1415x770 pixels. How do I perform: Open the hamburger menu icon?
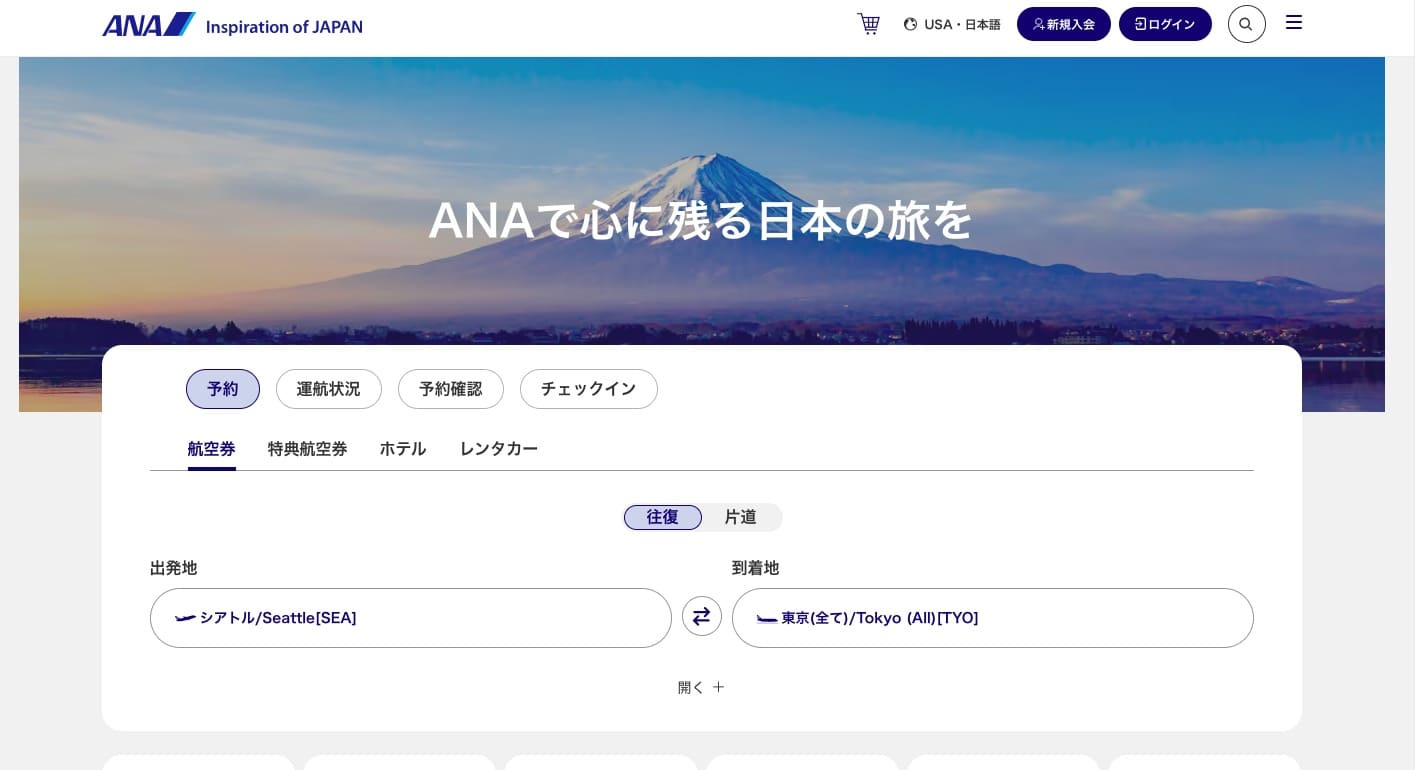1294,23
